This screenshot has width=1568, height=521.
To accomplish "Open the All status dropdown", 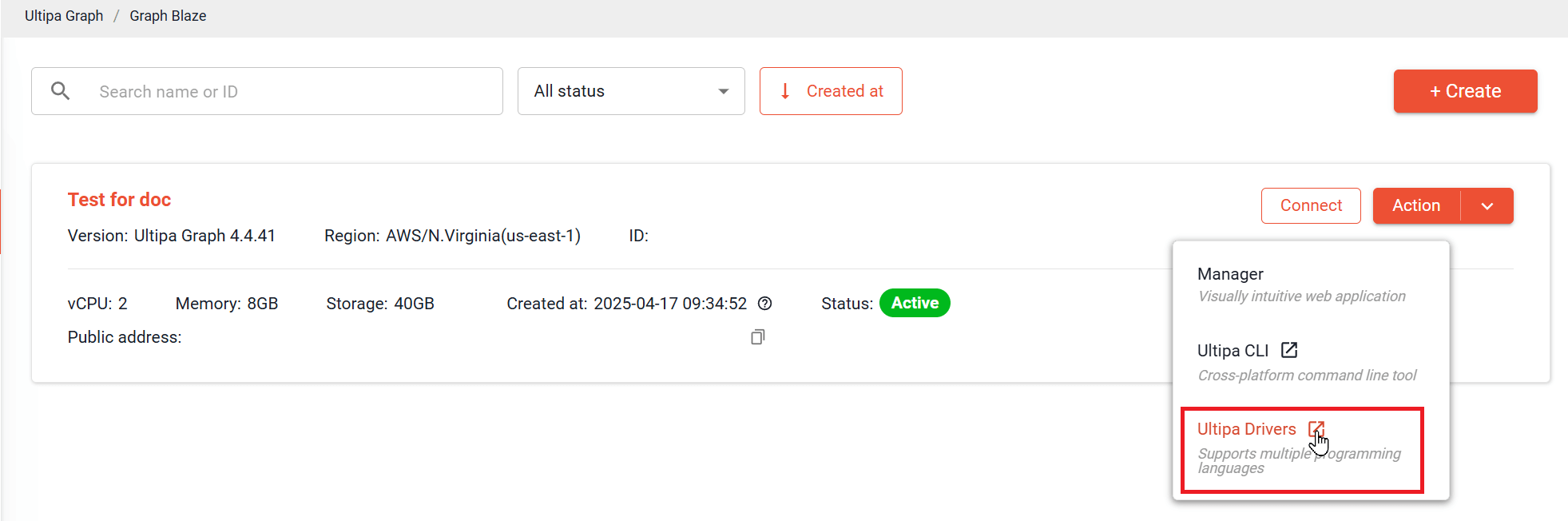I will [631, 91].
